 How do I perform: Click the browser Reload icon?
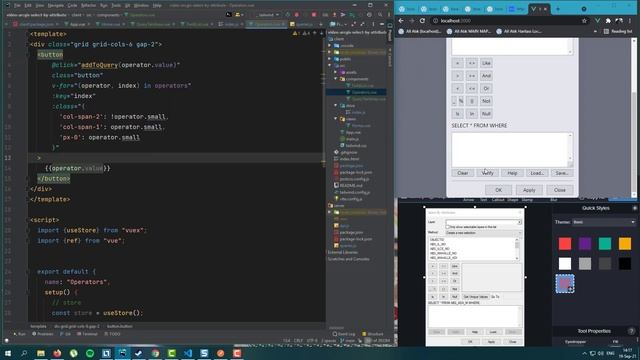pos(422,20)
